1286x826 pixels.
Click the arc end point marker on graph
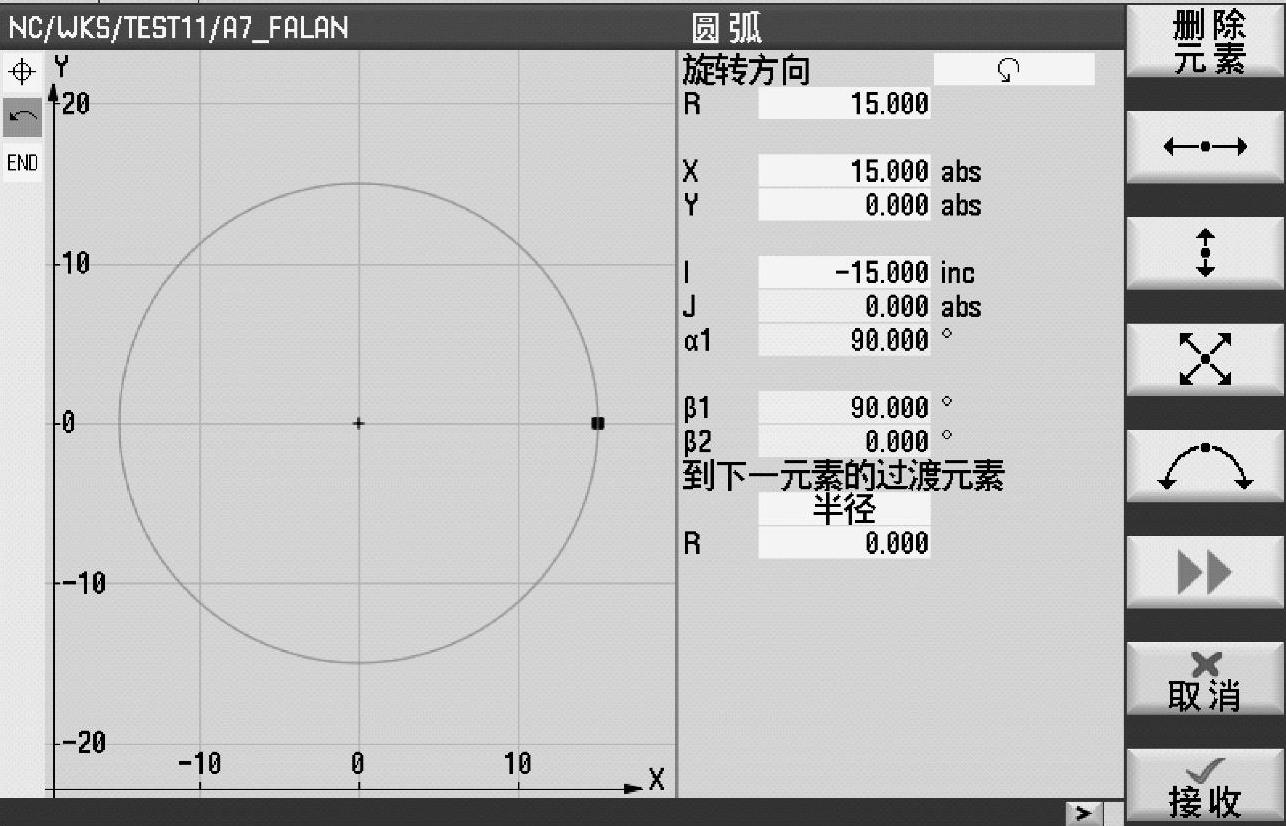(598, 423)
